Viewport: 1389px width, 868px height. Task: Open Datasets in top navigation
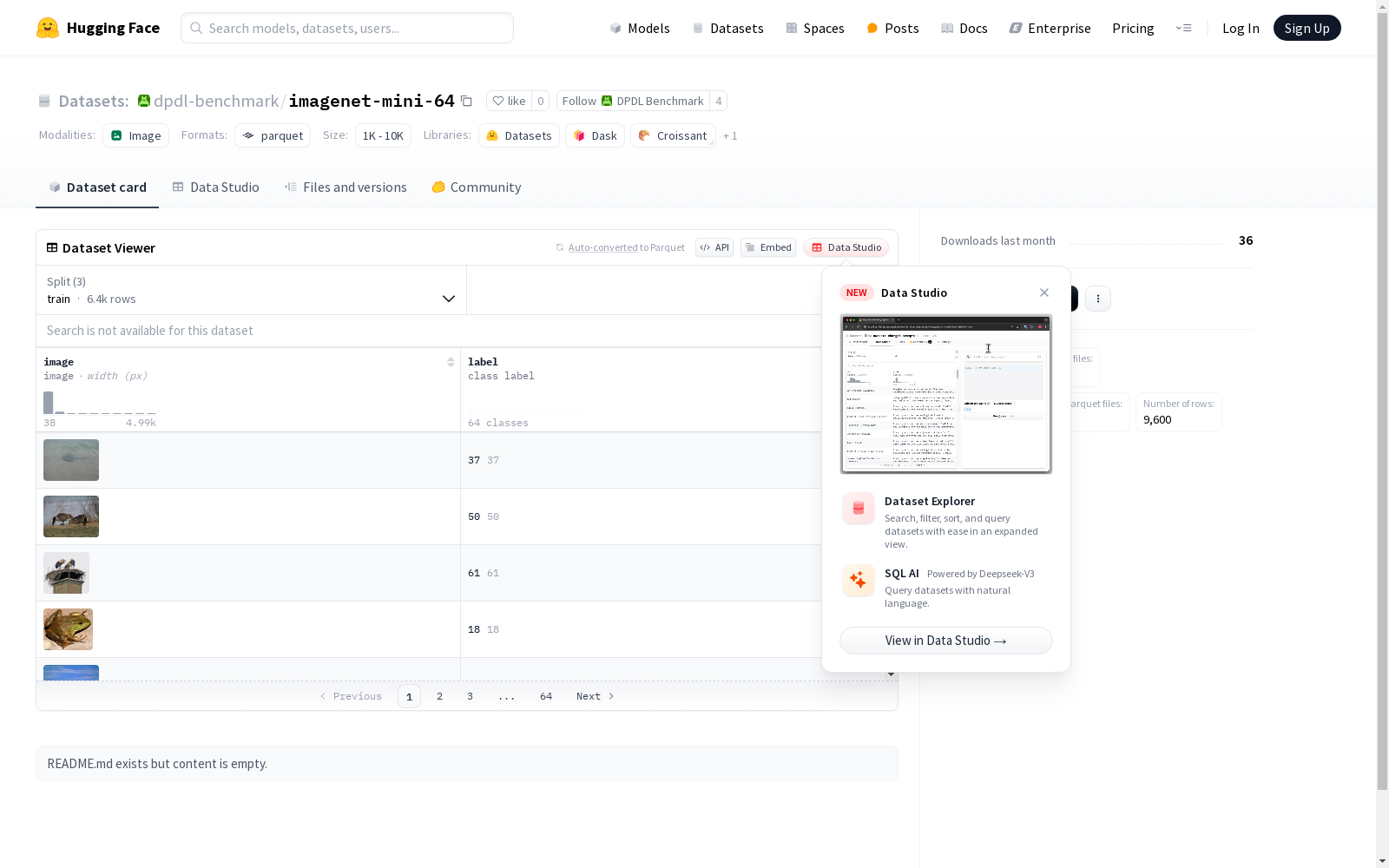tap(727, 28)
